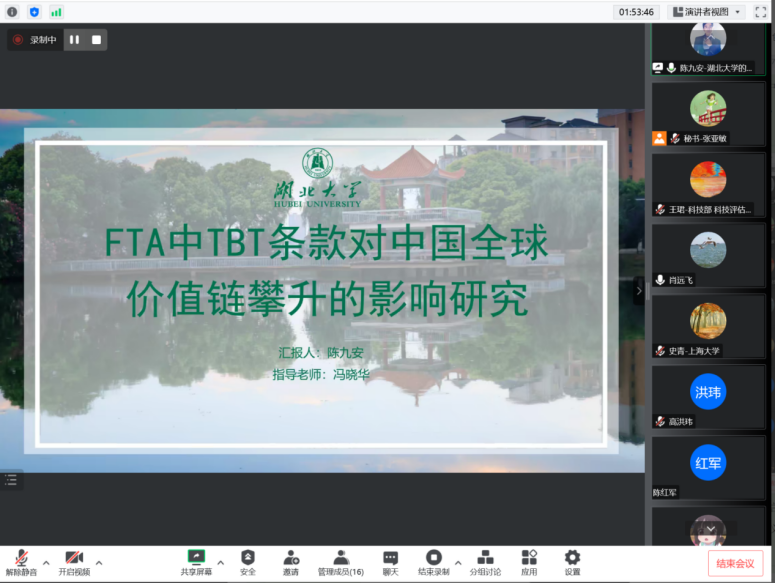Viewport: 775px width, 583px height.
Task: Expand the audio options arrow
Action: (46, 563)
